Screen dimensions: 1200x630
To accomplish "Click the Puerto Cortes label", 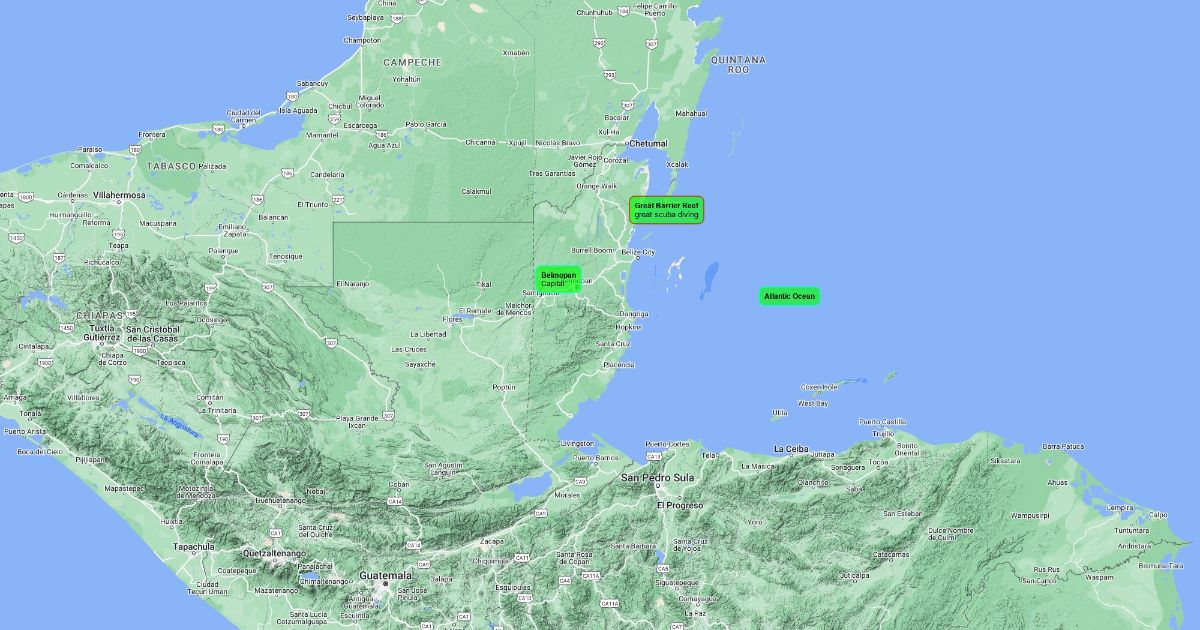I will click(668, 444).
